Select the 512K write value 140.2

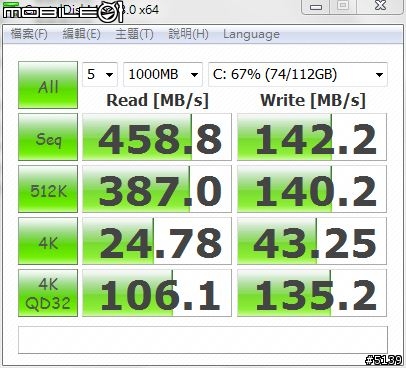click(312, 189)
